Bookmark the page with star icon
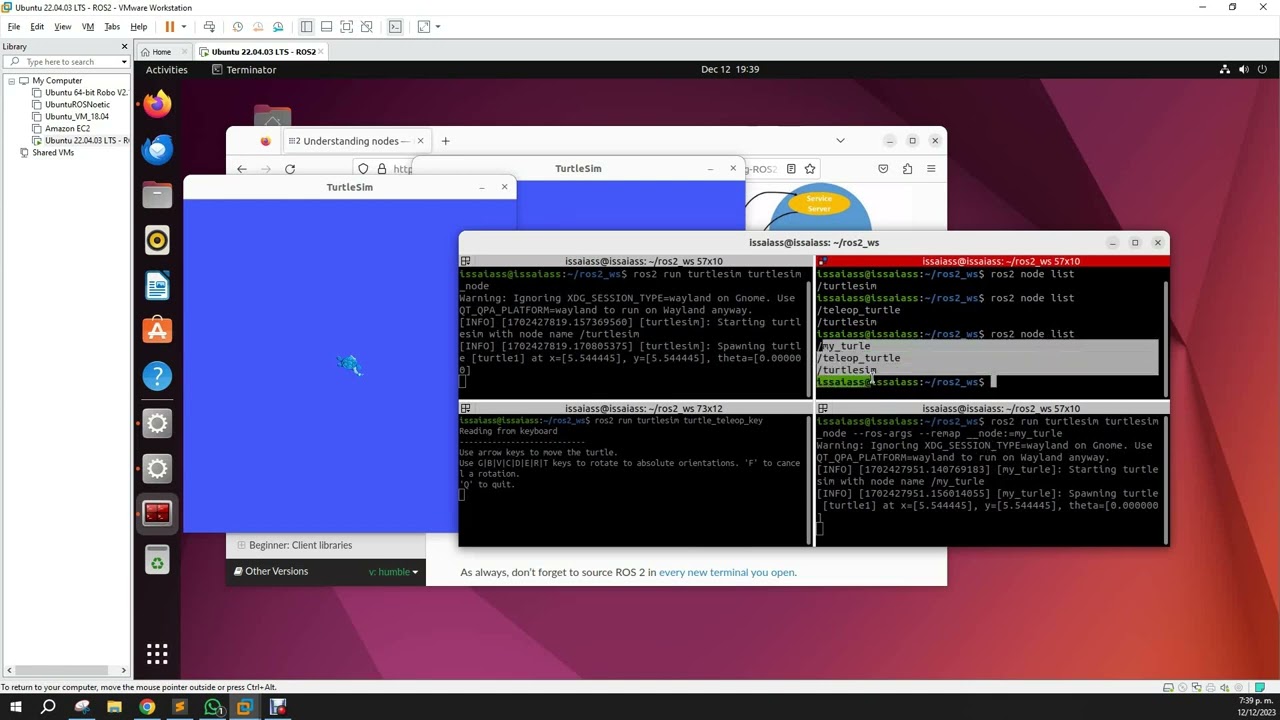This screenshot has width=1280, height=720. [x=810, y=169]
